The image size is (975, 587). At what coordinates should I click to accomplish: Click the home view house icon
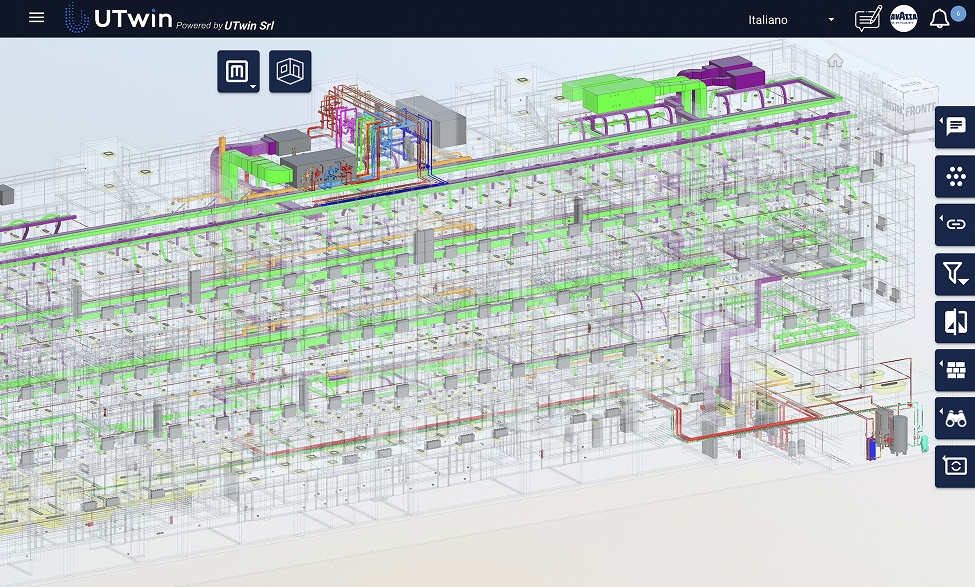(834, 62)
